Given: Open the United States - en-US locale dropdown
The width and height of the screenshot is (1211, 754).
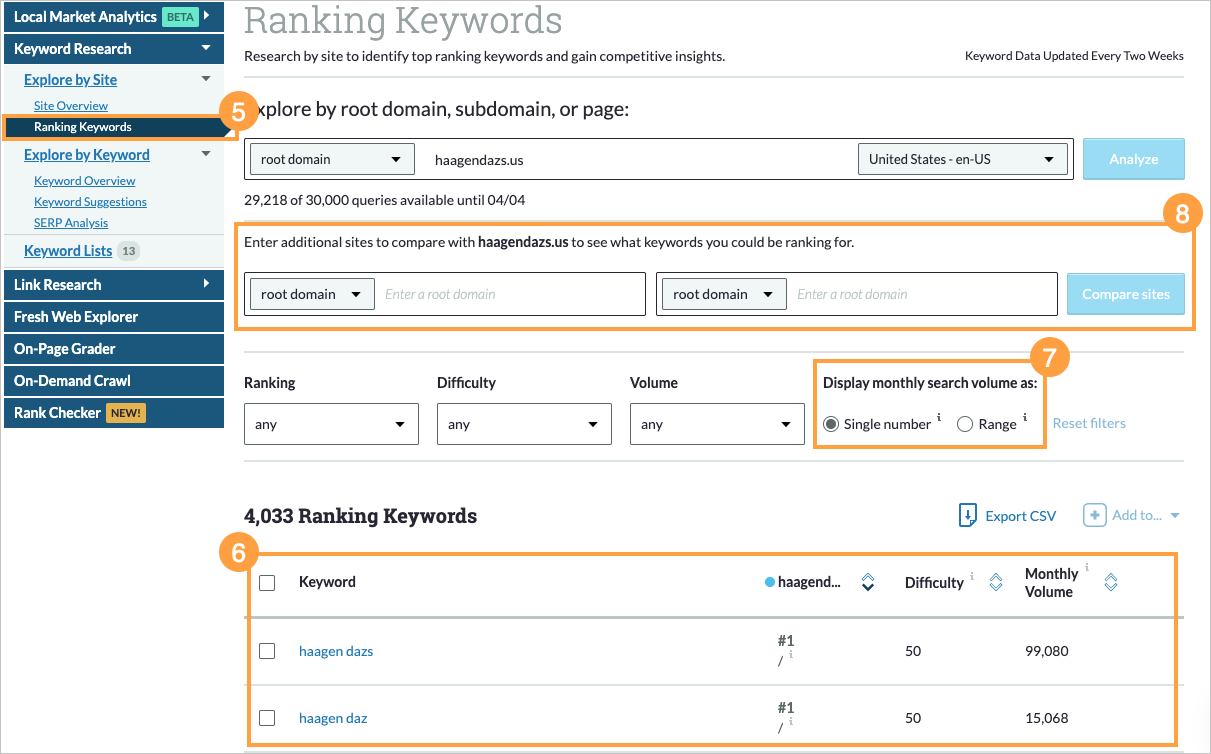Looking at the screenshot, I should click(x=962, y=158).
